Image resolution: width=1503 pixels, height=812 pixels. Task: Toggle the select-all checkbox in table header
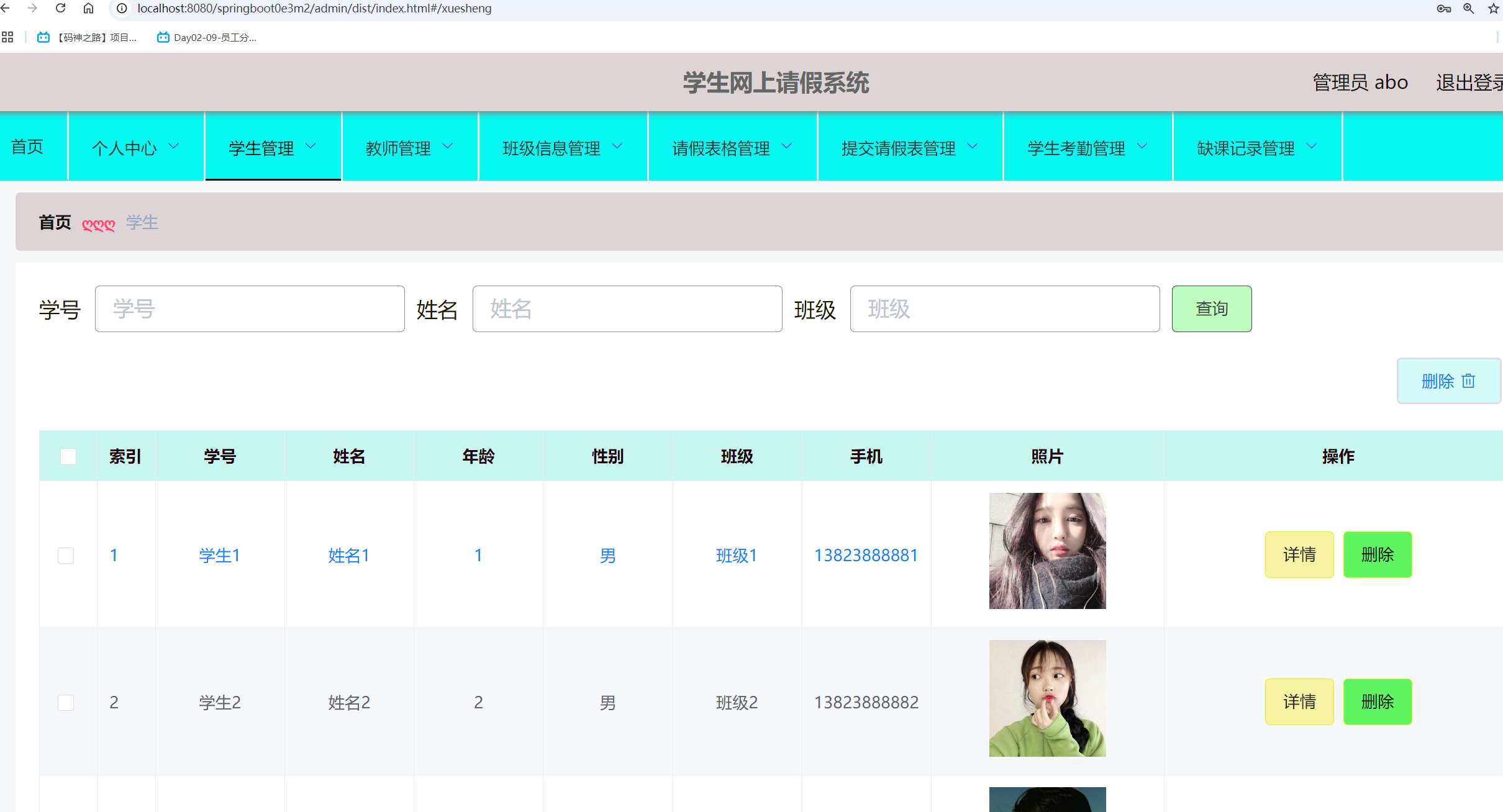tap(68, 456)
